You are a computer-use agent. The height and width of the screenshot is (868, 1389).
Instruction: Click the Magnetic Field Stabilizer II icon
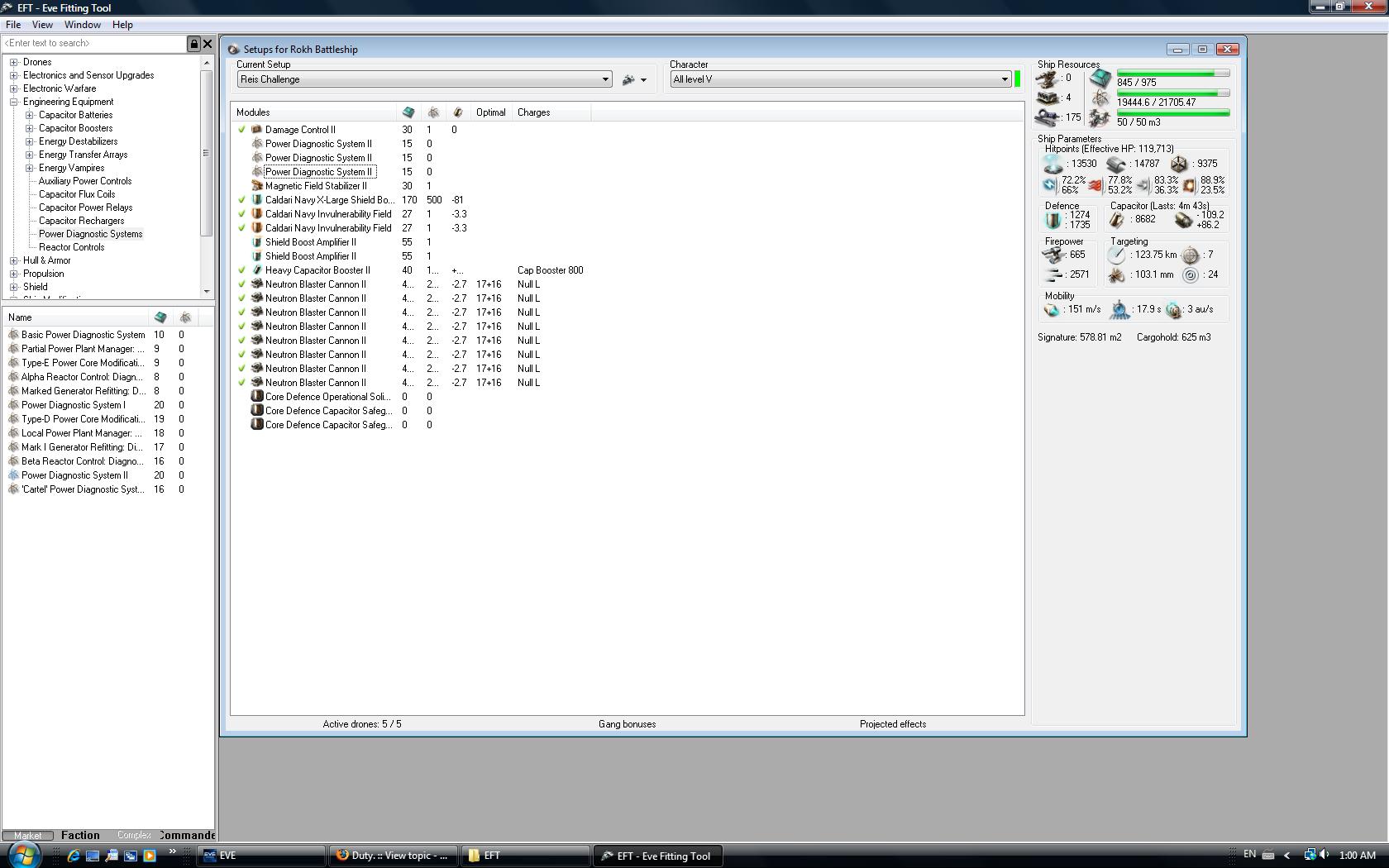coord(257,186)
